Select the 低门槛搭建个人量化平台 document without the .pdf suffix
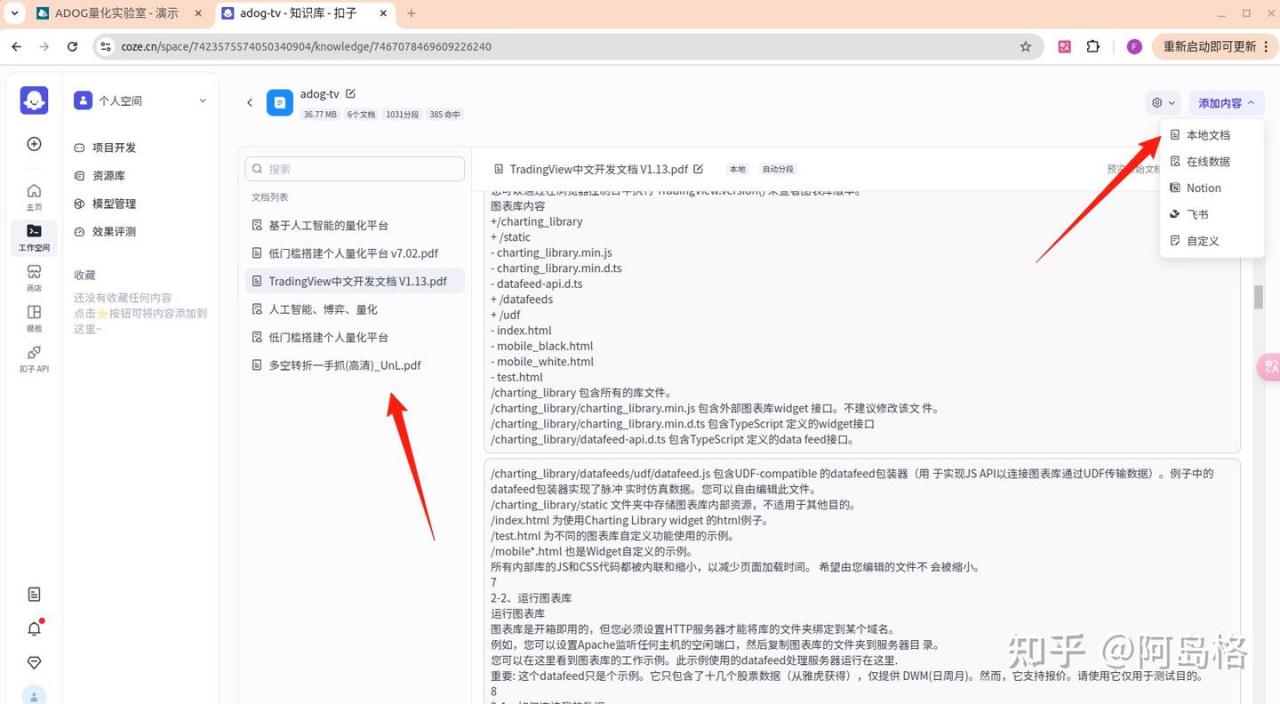 click(x=355, y=337)
